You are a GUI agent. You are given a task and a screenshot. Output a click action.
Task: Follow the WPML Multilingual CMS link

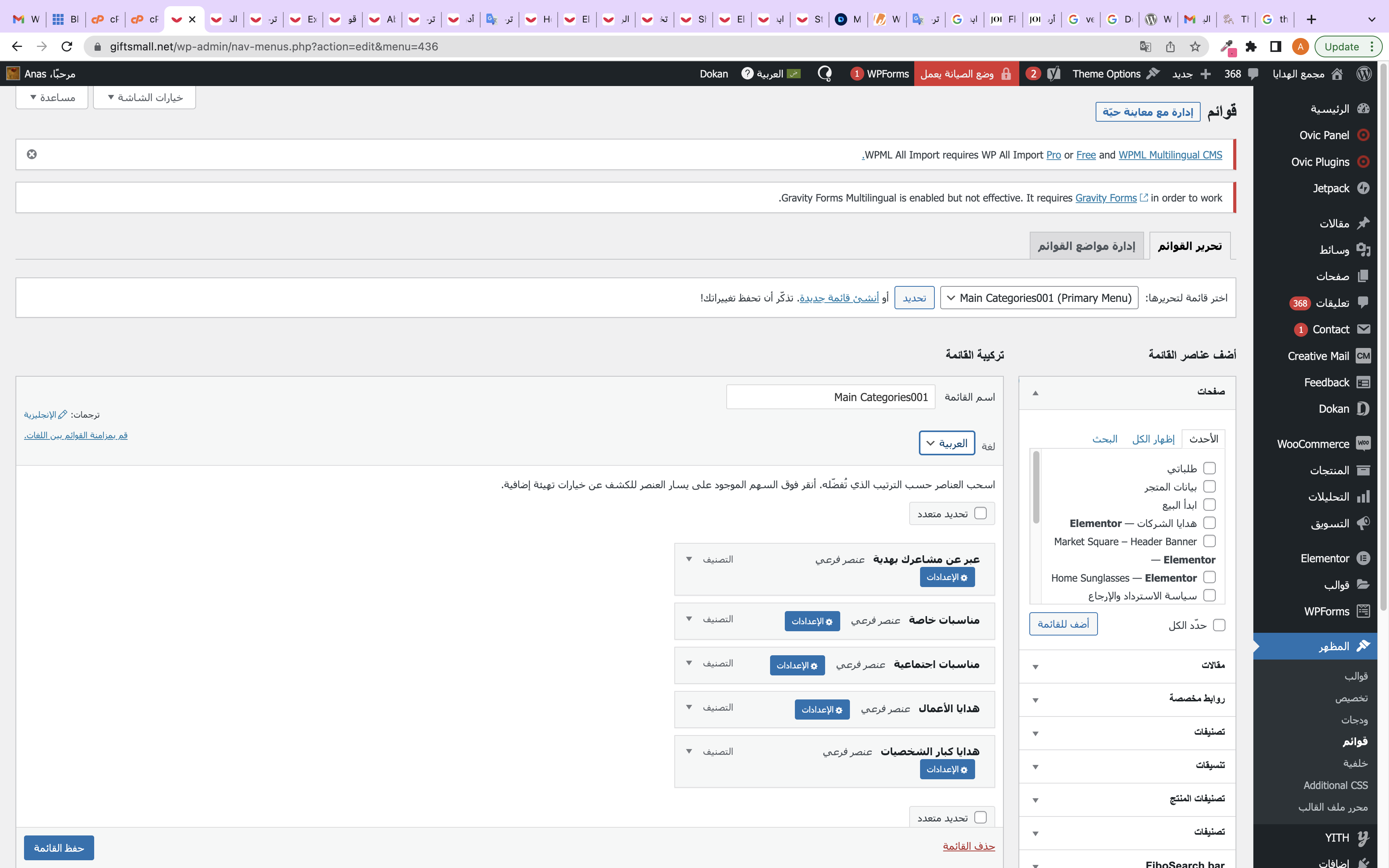click(x=1170, y=155)
